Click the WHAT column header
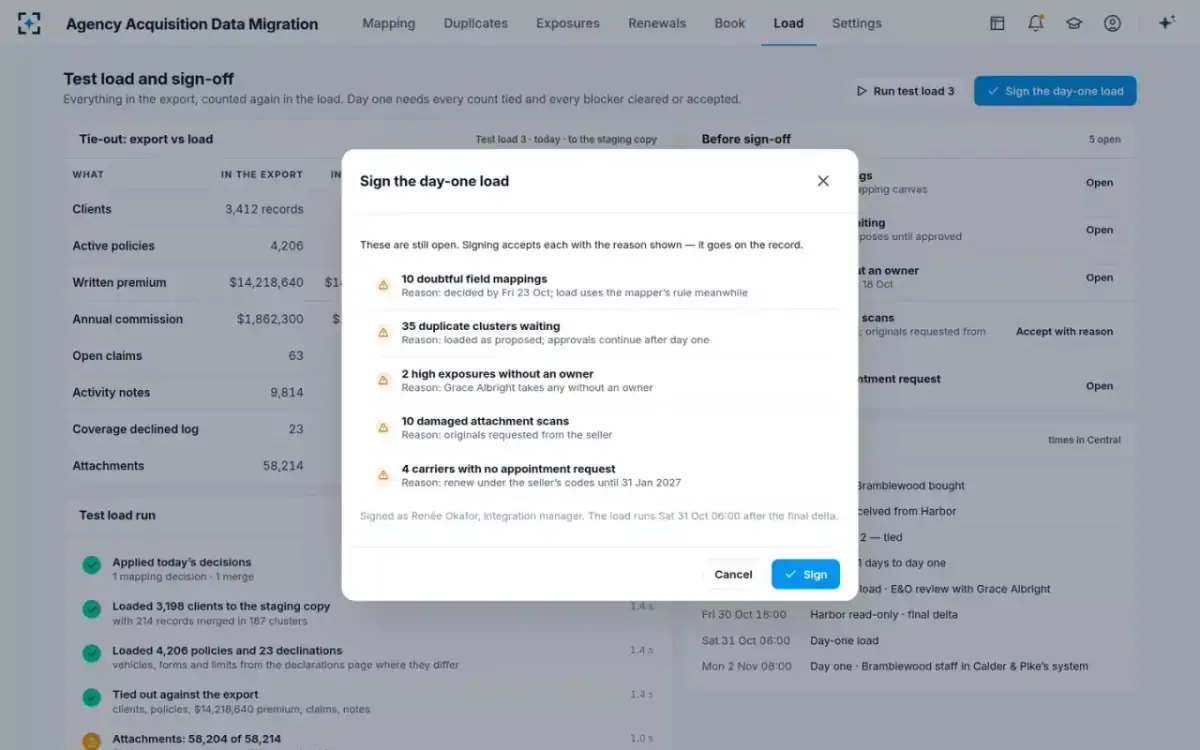1200x750 pixels. pyautogui.click(x=88, y=174)
